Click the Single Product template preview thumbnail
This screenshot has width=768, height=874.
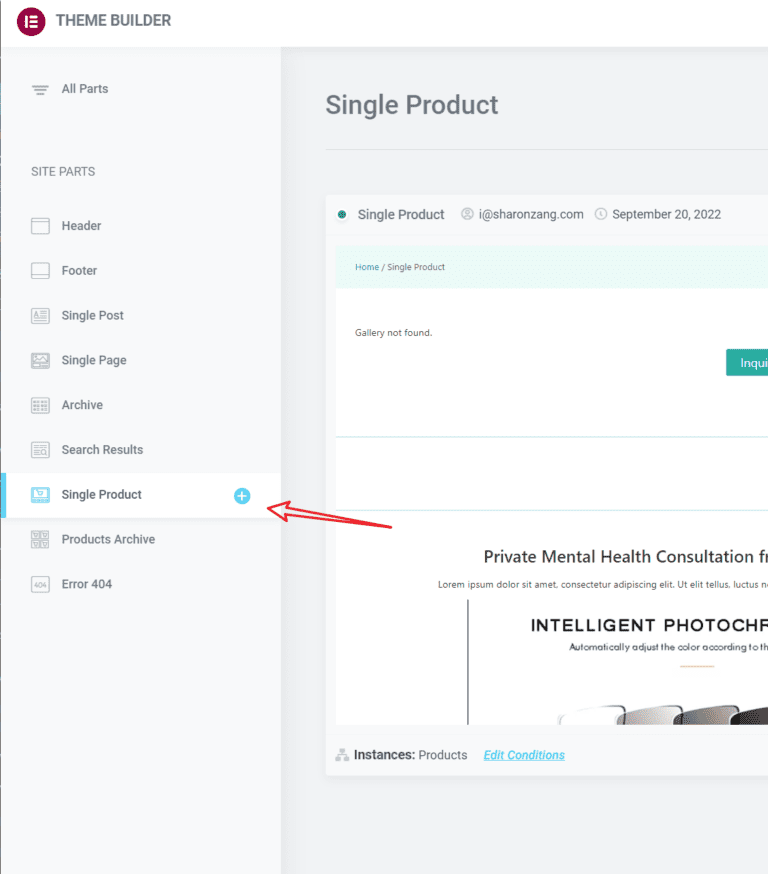coord(552,480)
